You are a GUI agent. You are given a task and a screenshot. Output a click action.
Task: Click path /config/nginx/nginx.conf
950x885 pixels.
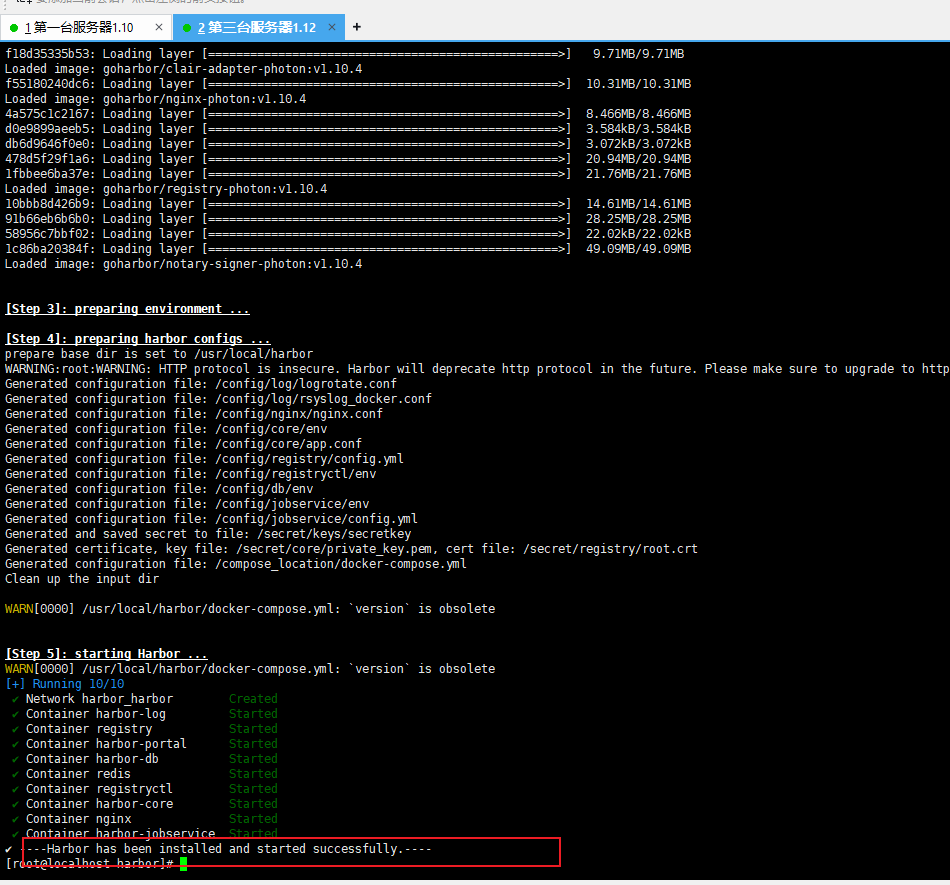pyautogui.click(x=299, y=414)
